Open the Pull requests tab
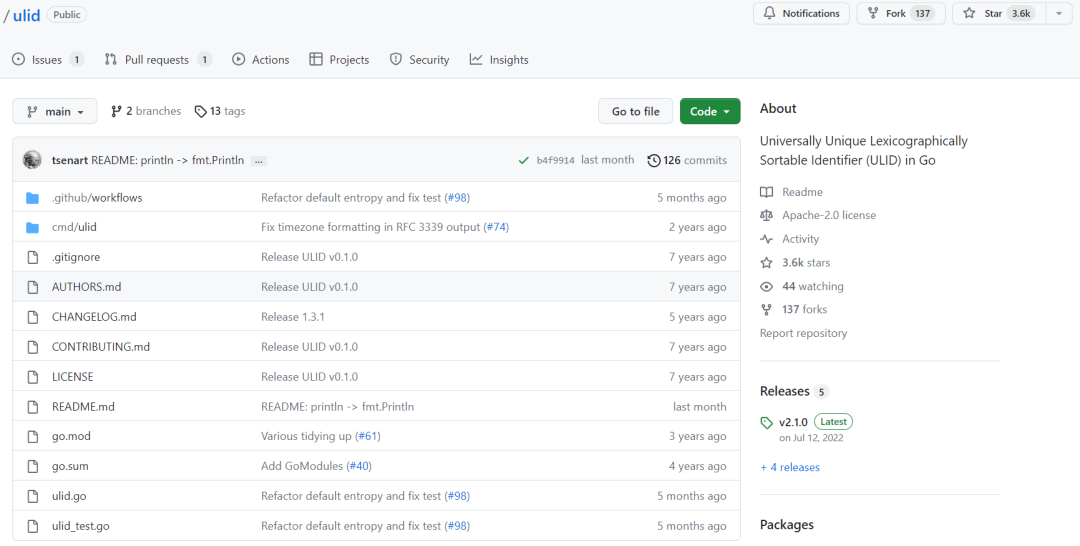The width and height of the screenshot is (1080, 546). point(158,60)
